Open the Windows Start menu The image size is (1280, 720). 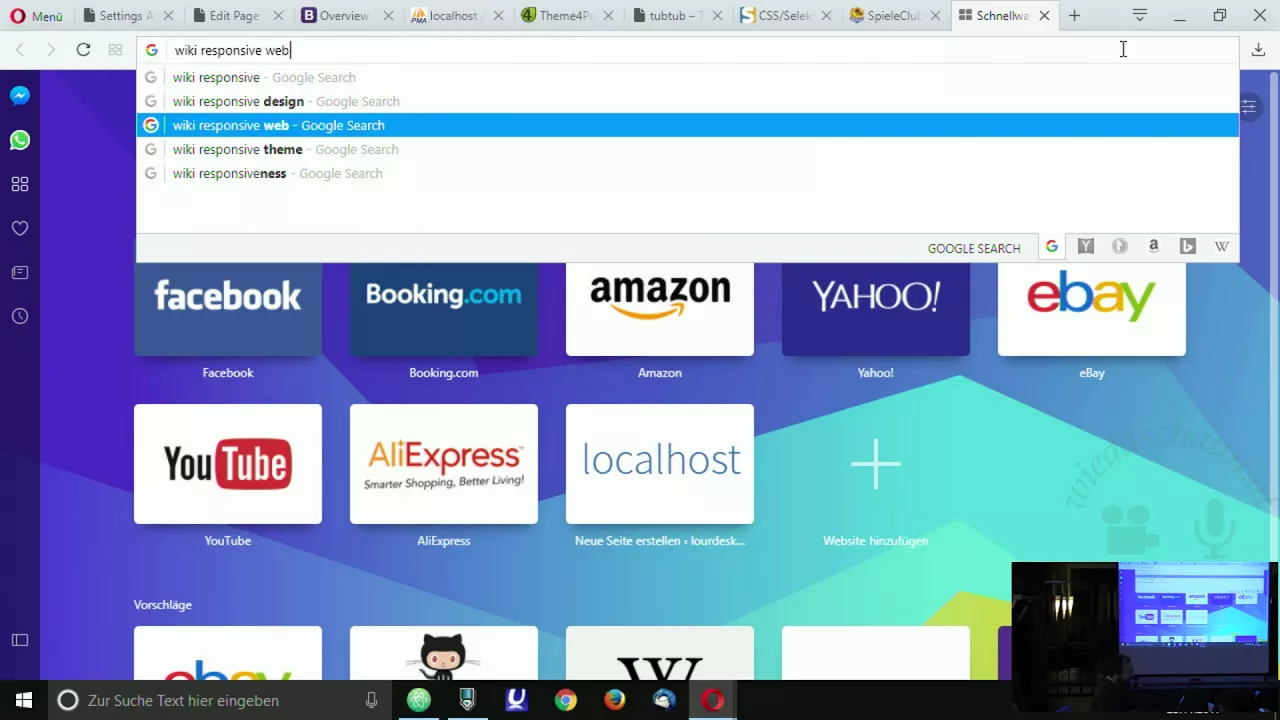(24, 700)
